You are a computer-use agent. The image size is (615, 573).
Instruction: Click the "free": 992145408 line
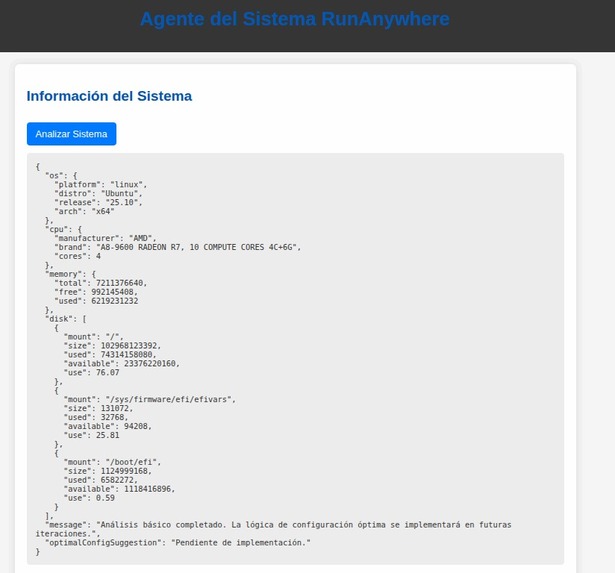96,292
